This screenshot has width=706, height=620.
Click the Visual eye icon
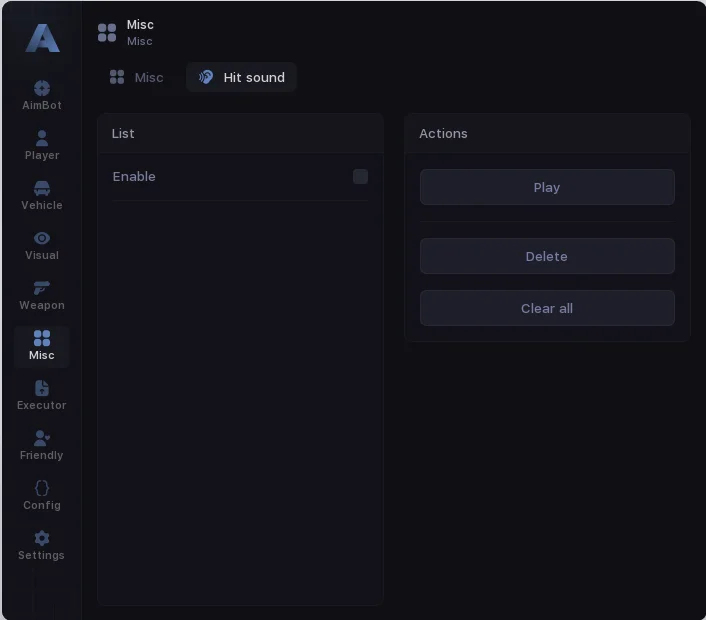[42, 238]
